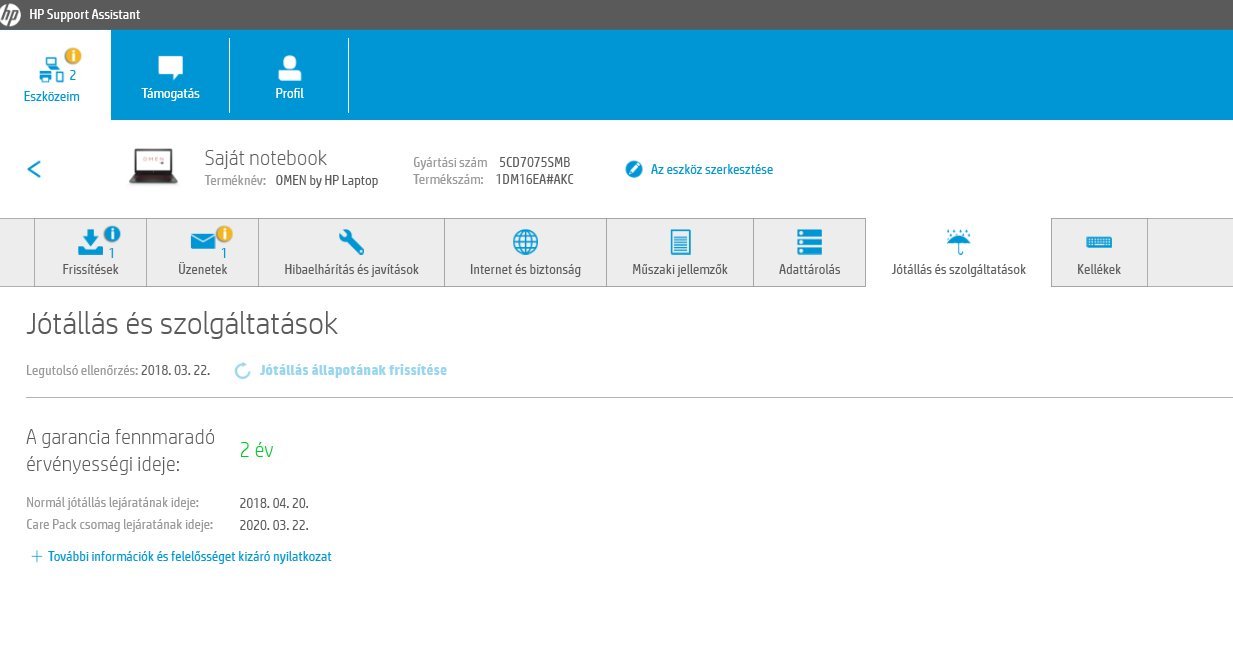Open the Eszközeim devices section

(55, 75)
